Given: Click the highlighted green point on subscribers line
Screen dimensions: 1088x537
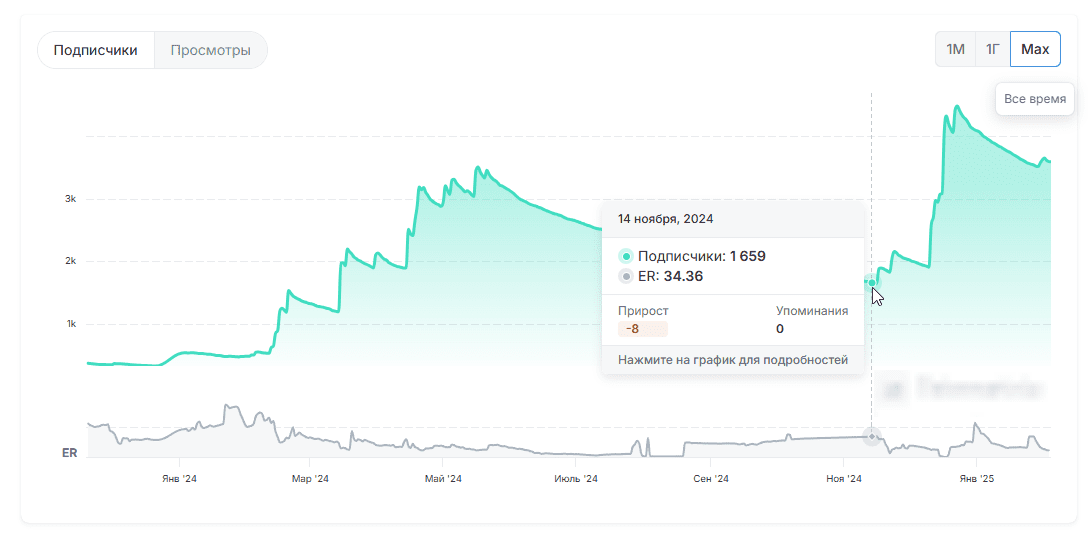Looking at the screenshot, I should tap(872, 283).
